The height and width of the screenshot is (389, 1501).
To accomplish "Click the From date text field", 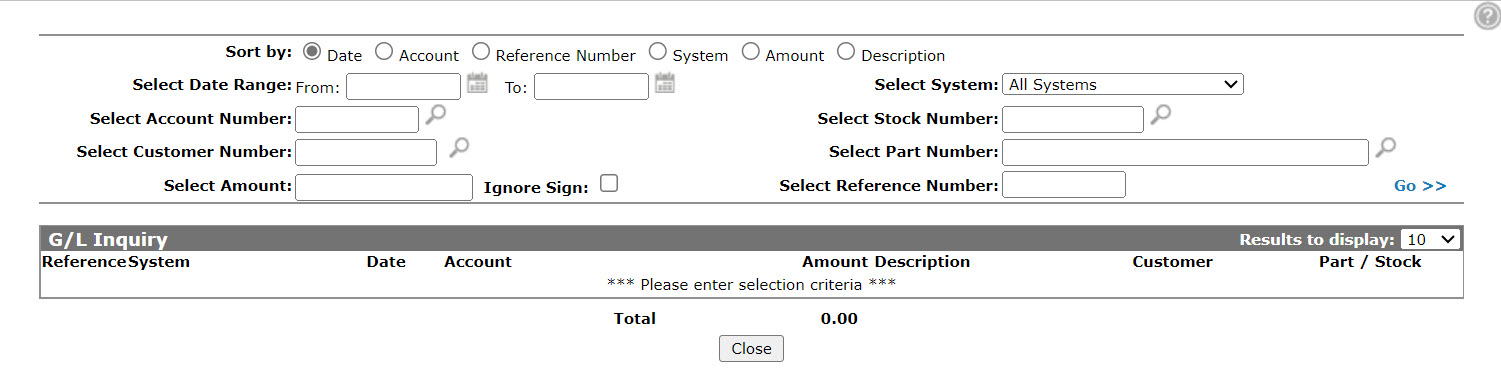I will 404,87.
